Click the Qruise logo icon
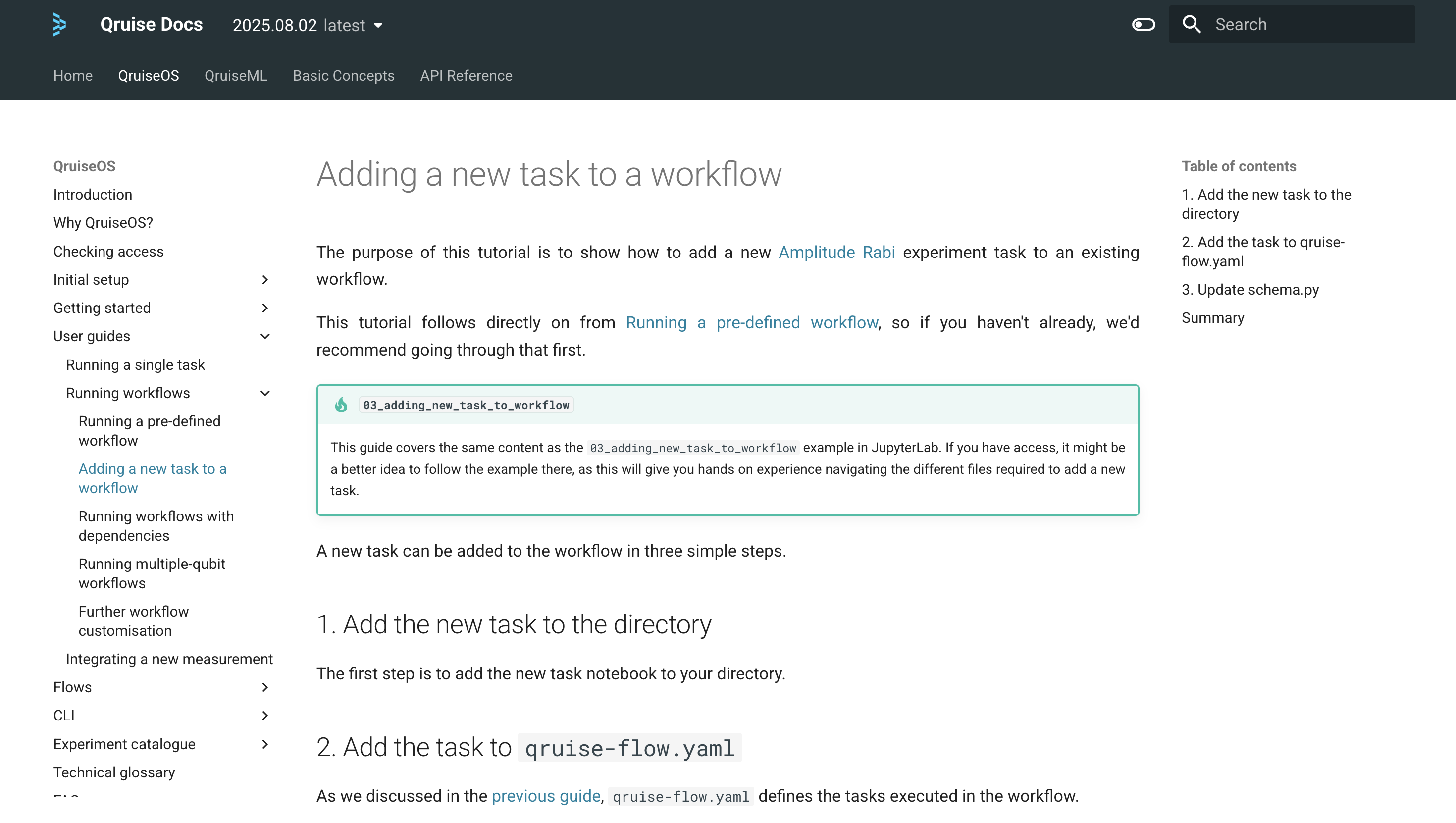 tap(59, 24)
